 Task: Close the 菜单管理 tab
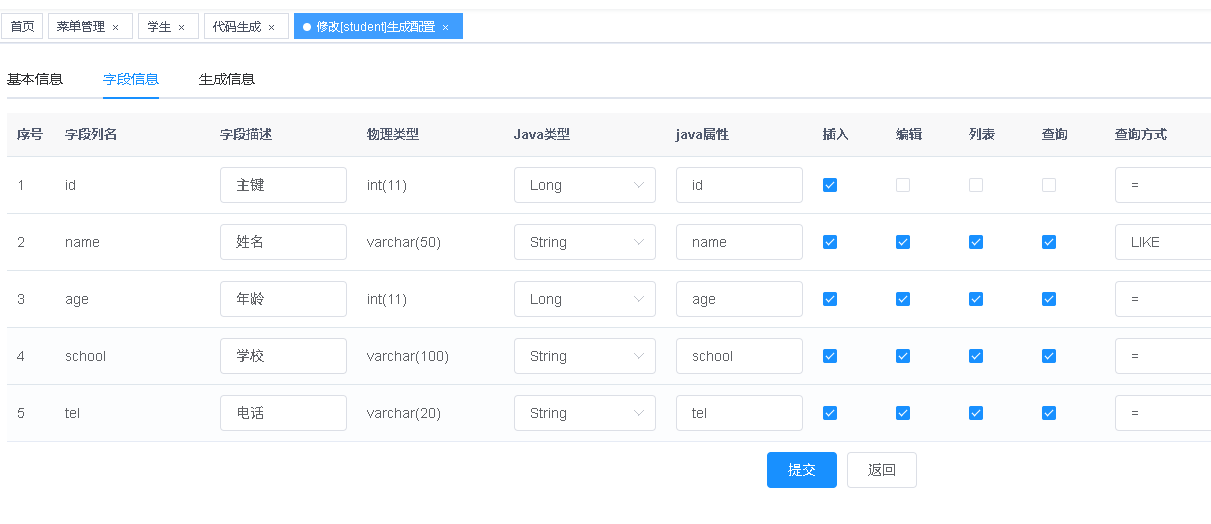tap(116, 27)
